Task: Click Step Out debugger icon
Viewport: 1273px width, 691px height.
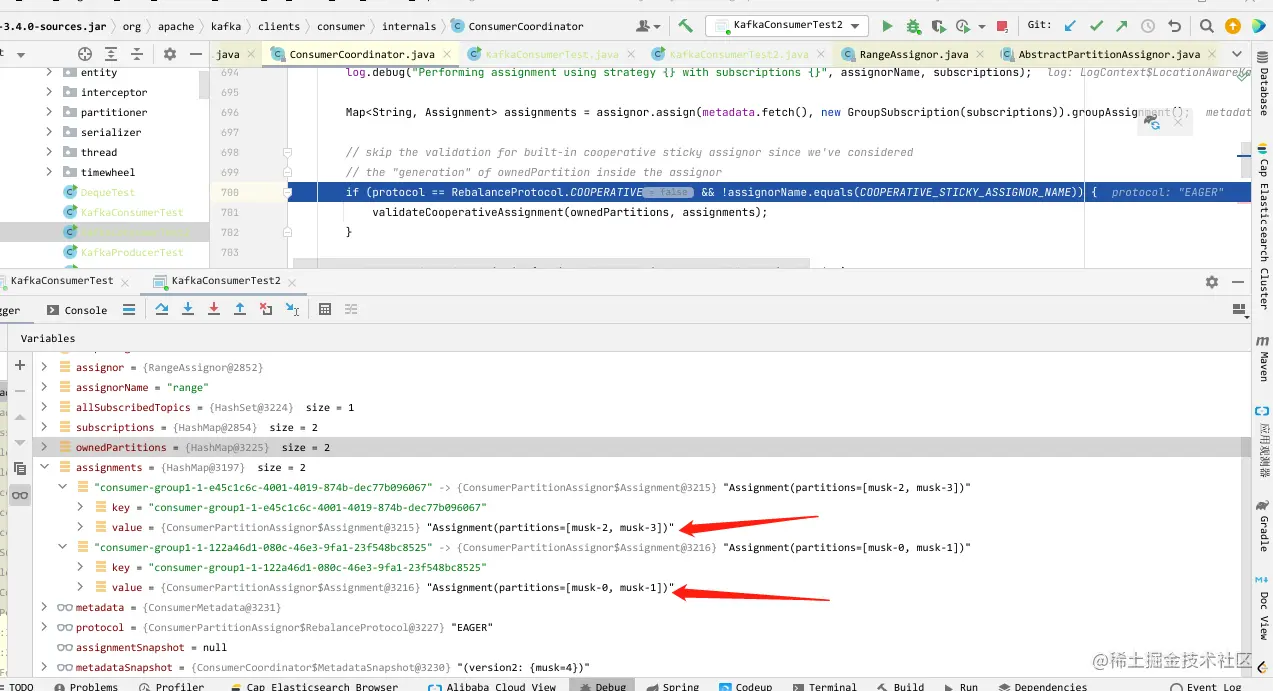Action: [240, 310]
